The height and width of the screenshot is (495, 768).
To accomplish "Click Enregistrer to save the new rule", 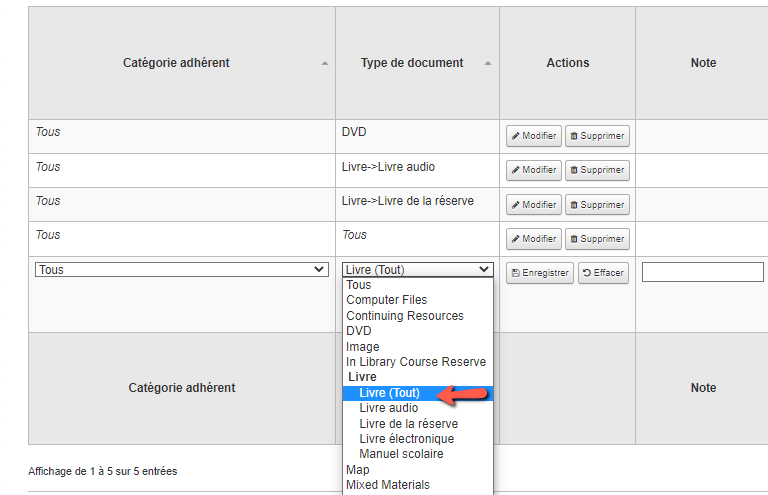I will pyautogui.click(x=539, y=273).
